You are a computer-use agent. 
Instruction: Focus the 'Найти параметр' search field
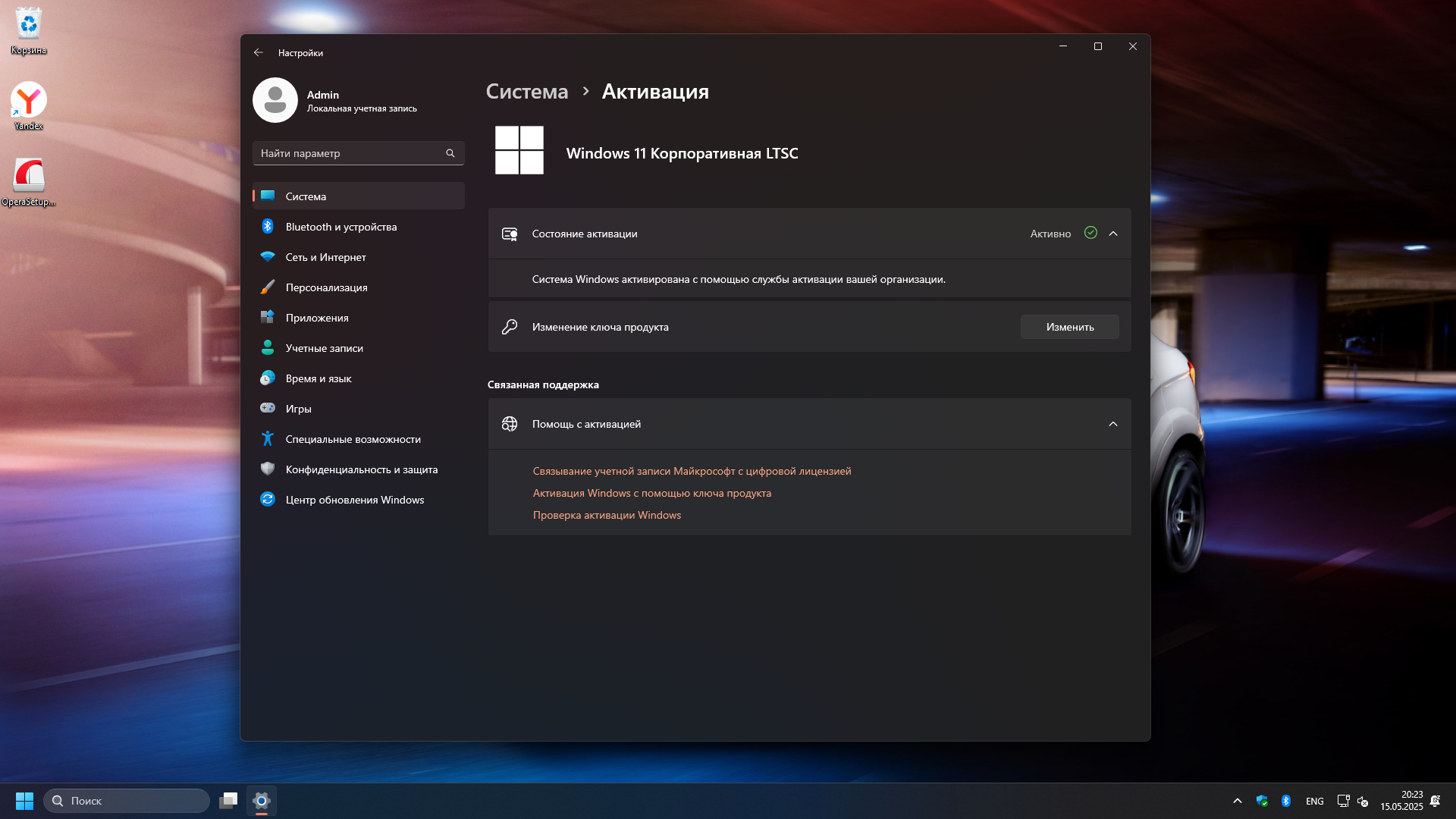pyautogui.click(x=358, y=153)
